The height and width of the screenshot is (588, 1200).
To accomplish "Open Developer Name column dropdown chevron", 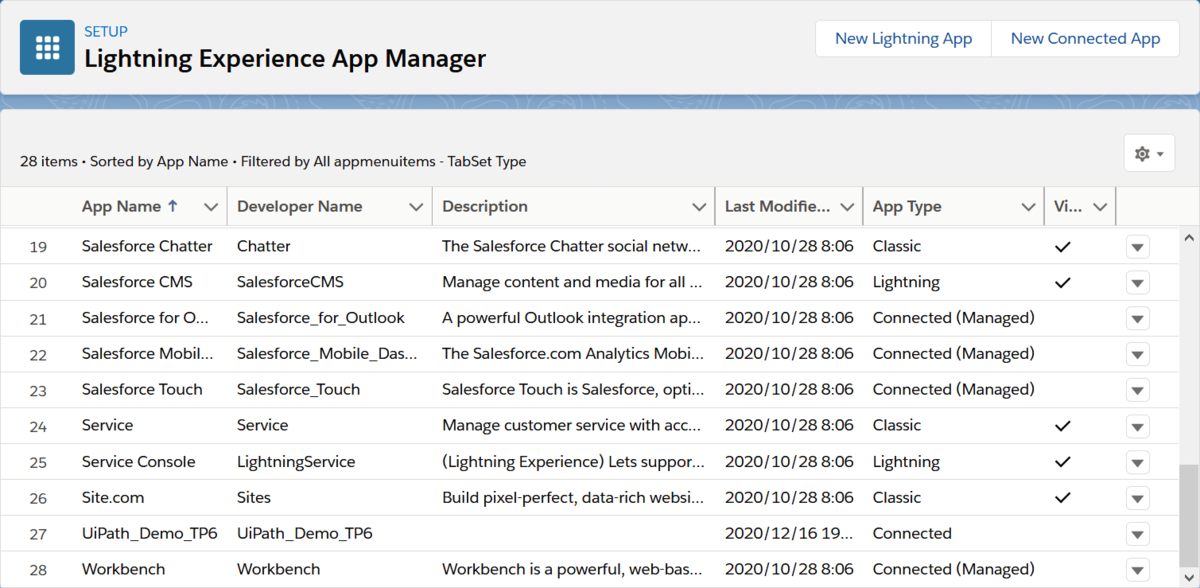I will pos(416,207).
